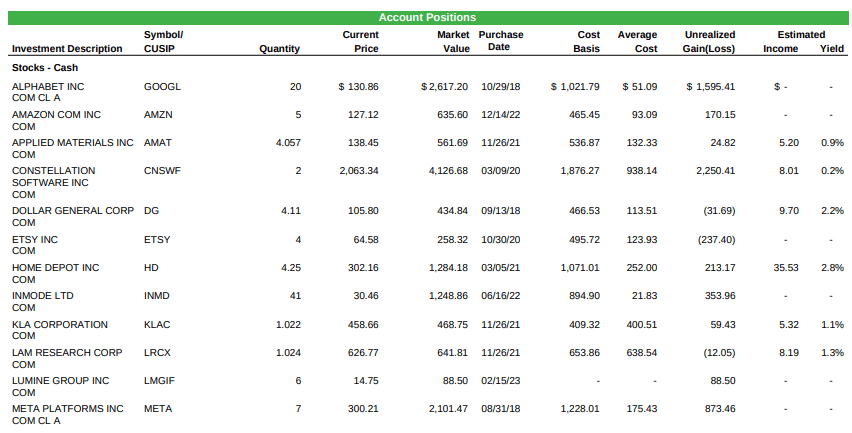Click Lam Research's 626.77 current price
The image size is (852, 433).
coord(359,353)
